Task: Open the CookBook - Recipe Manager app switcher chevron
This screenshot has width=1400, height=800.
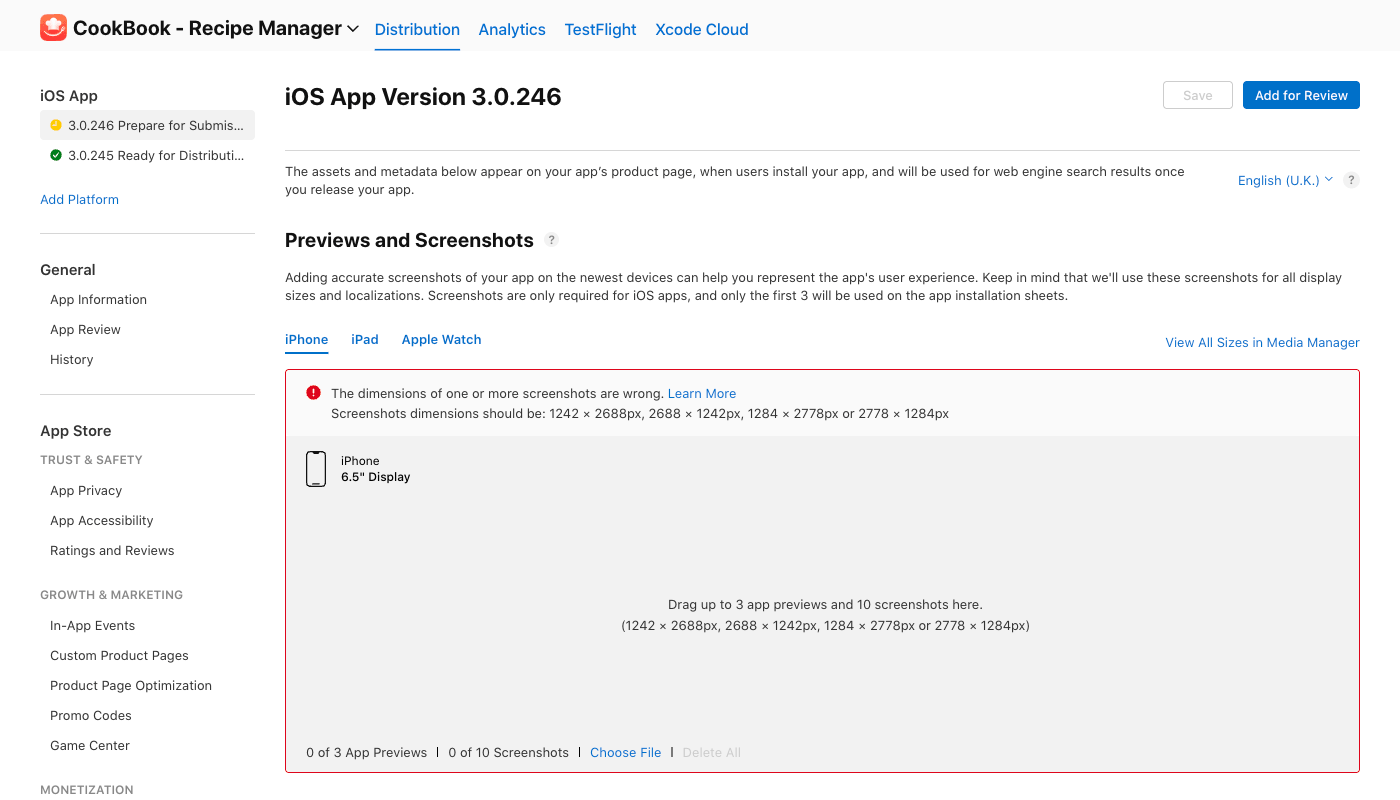Action: pyautogui.click(x=353, y=29)
